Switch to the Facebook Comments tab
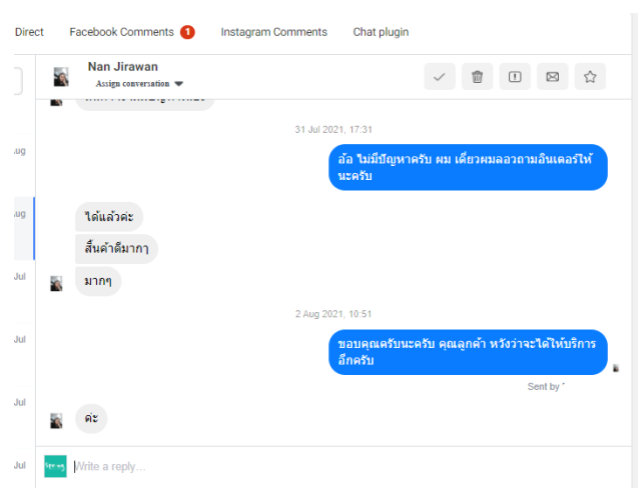 pyautogui.click(x=122, y=32)
